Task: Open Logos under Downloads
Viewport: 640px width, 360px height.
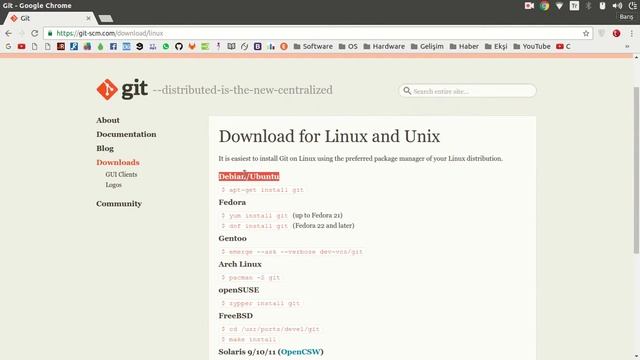Action: (113, 185)
